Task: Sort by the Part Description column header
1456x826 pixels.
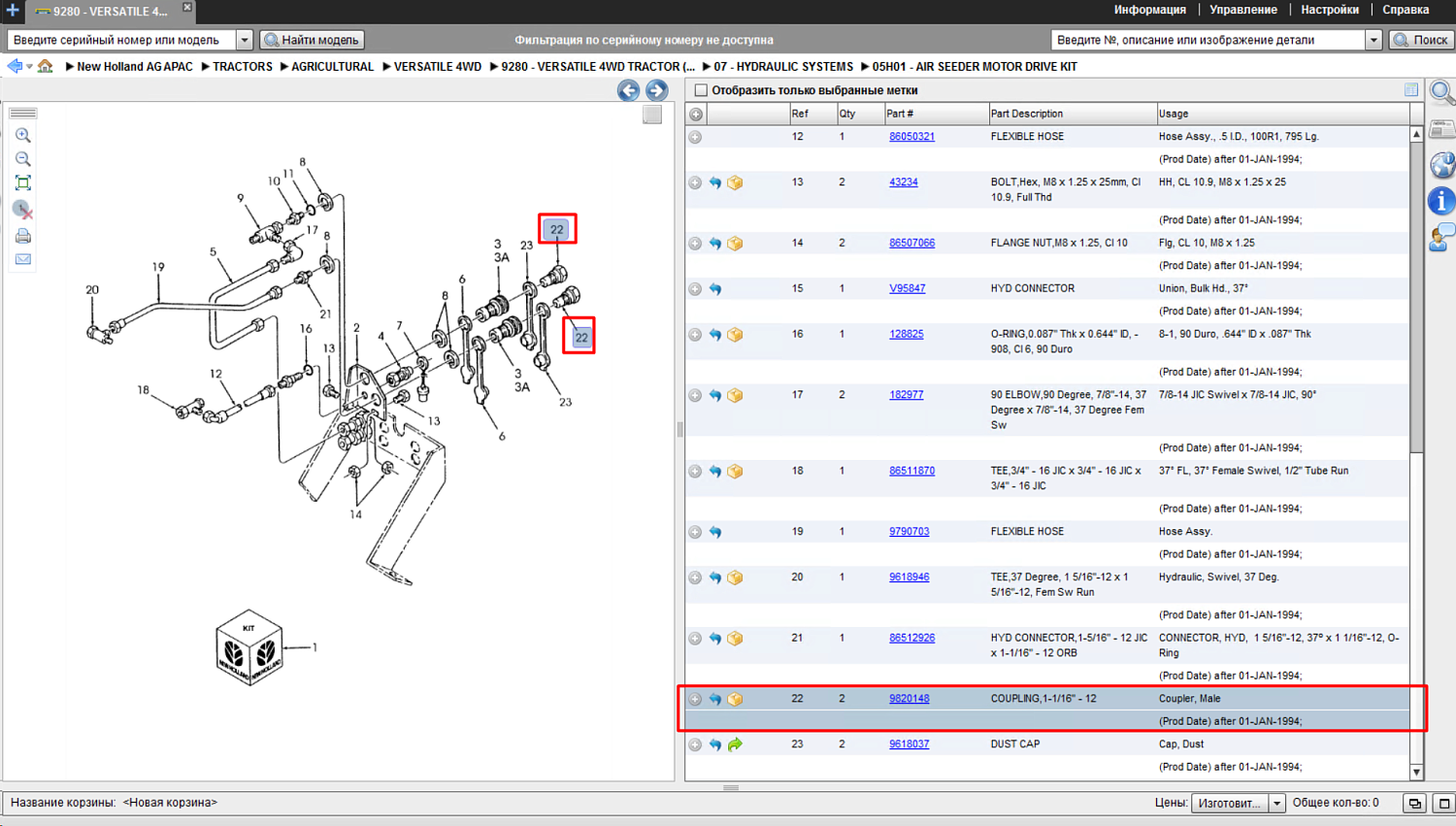Action: click(1073, 114)
